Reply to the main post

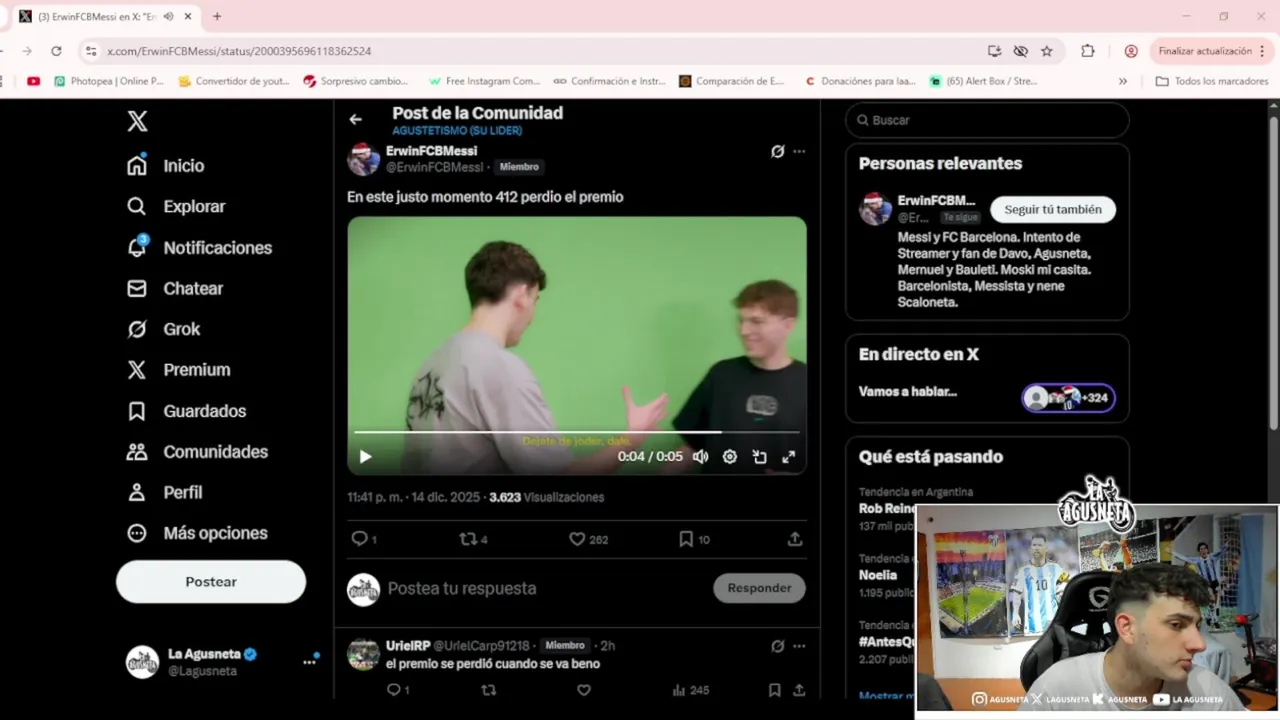coord(363,539)
